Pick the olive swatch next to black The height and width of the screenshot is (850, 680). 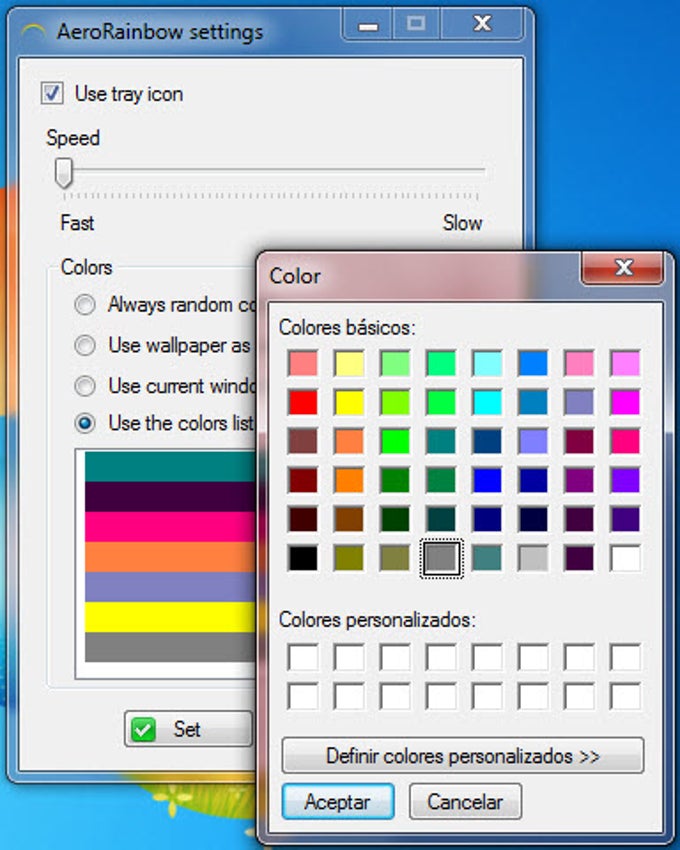349,558
